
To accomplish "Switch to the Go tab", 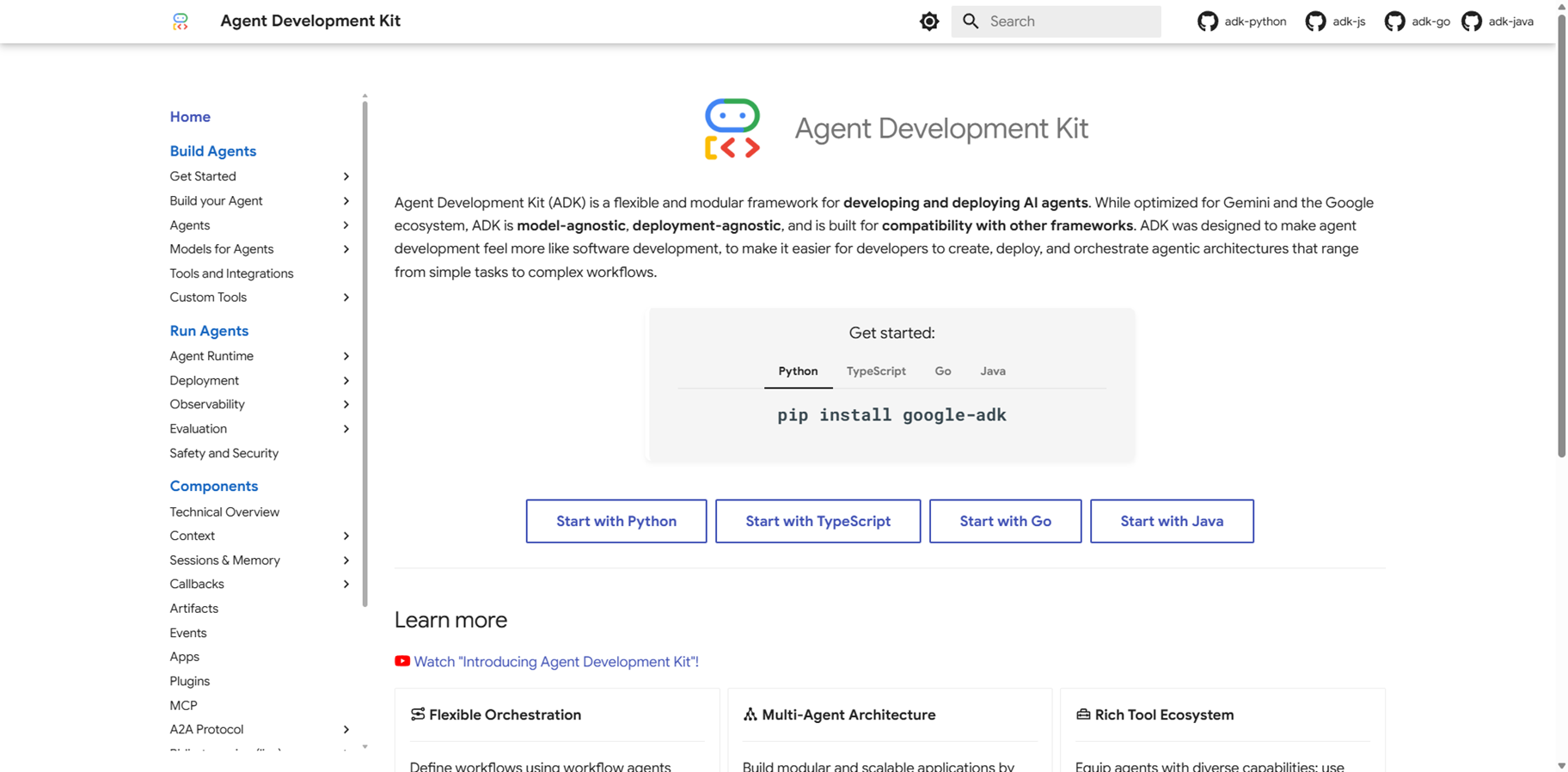I will (943, 371).
